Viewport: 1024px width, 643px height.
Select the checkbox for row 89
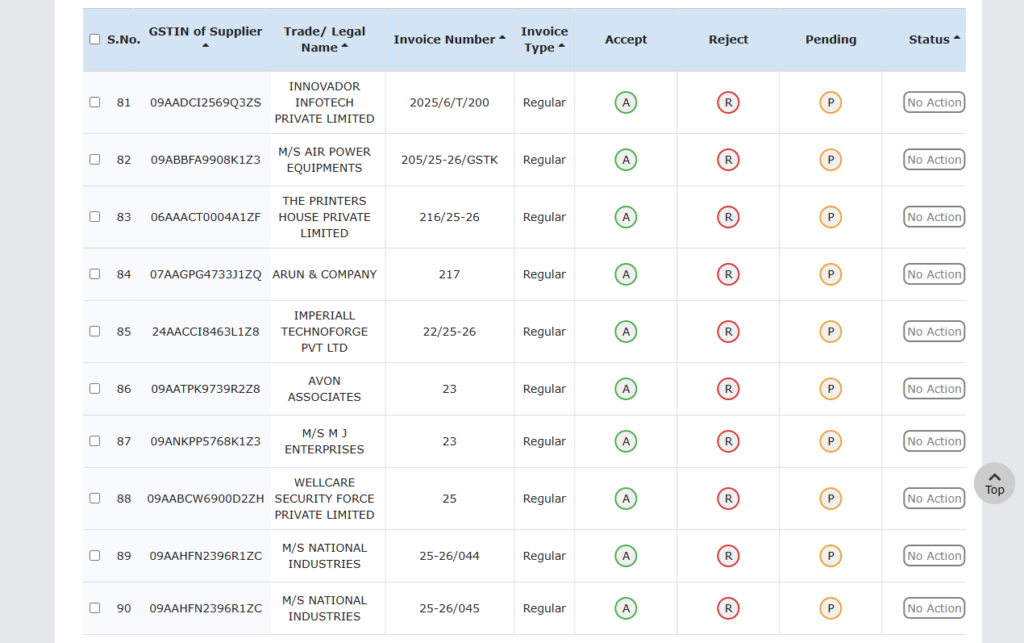tap(95, 556)
